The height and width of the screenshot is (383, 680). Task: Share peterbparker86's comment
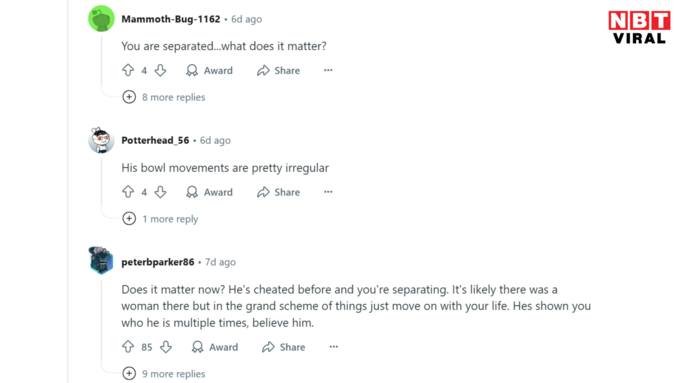point(284,347)
